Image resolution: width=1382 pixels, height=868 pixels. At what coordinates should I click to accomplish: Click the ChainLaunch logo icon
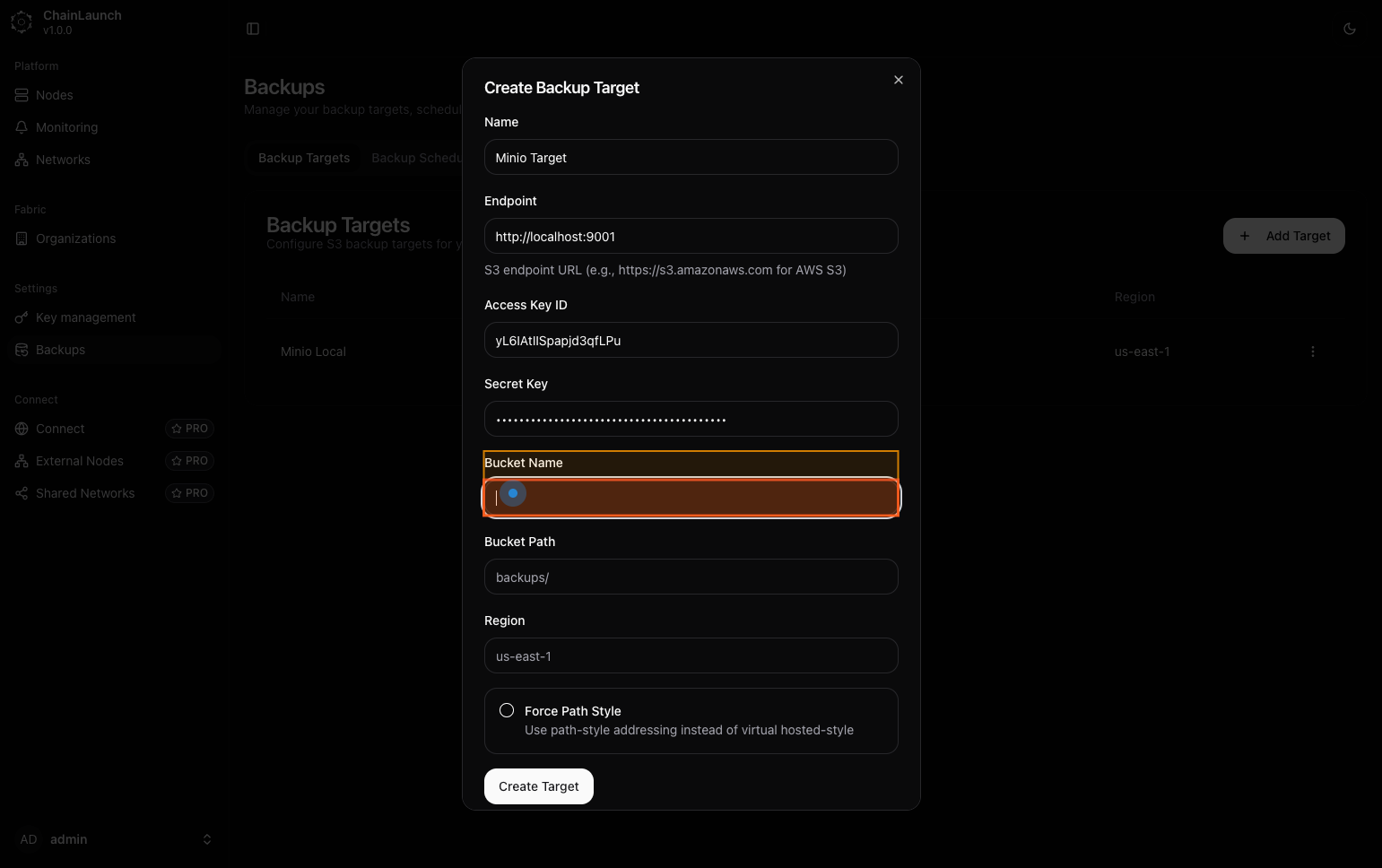click(22, 22)
